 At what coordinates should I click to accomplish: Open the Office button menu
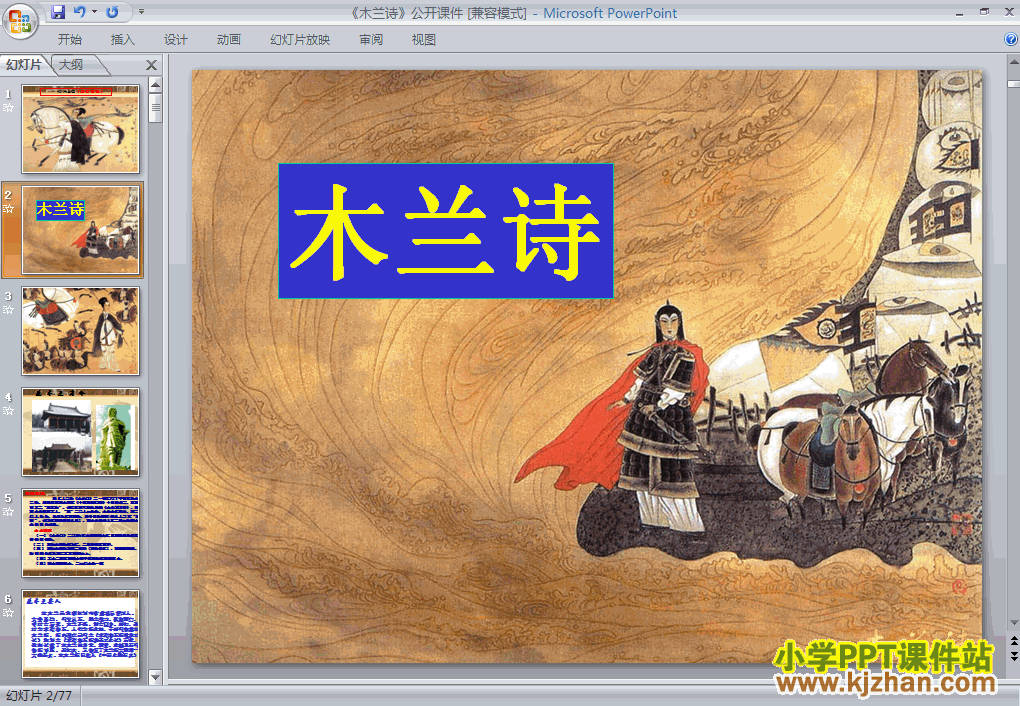click(x=20, y=21)
